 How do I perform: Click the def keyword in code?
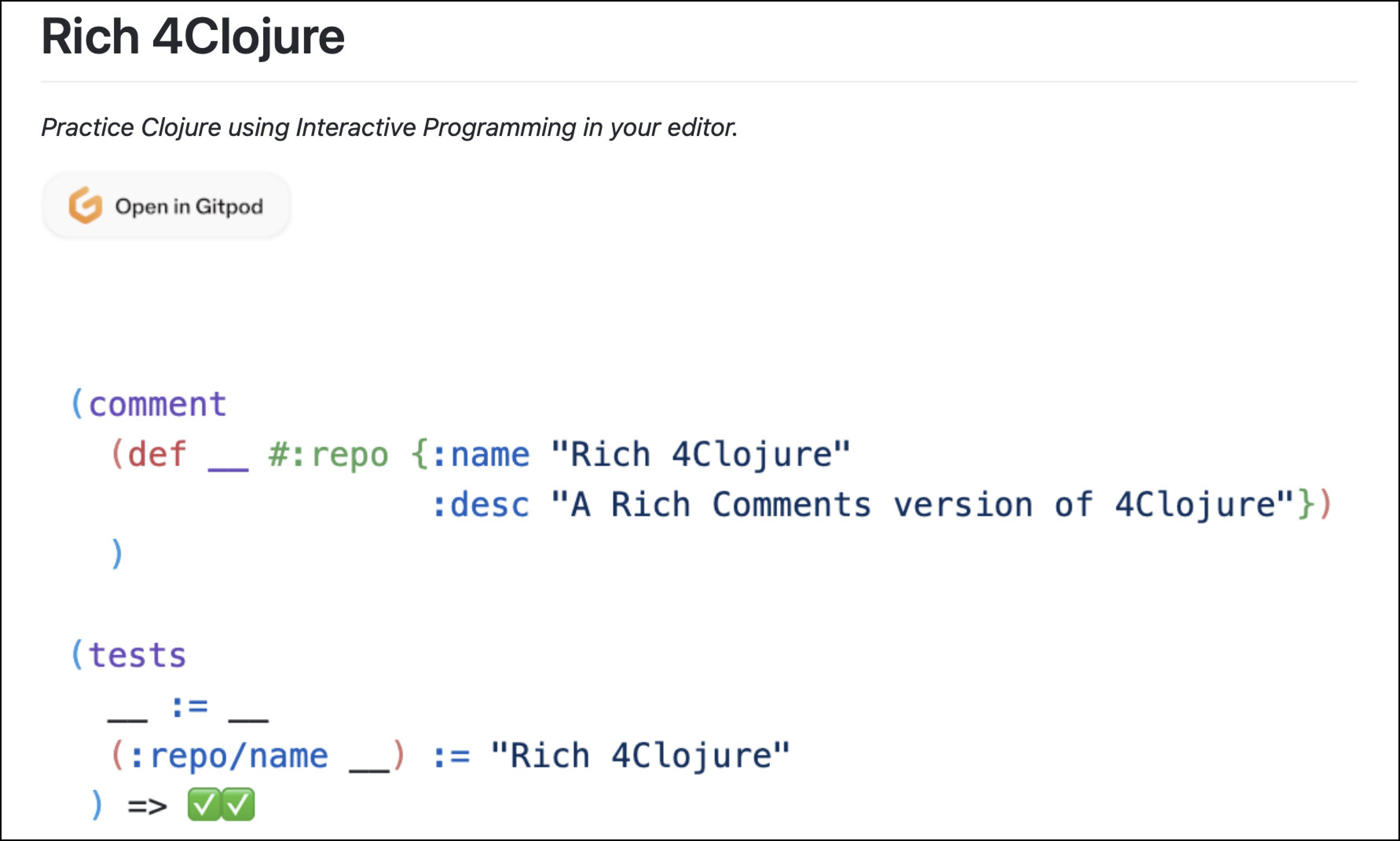(x=157, y=455)
